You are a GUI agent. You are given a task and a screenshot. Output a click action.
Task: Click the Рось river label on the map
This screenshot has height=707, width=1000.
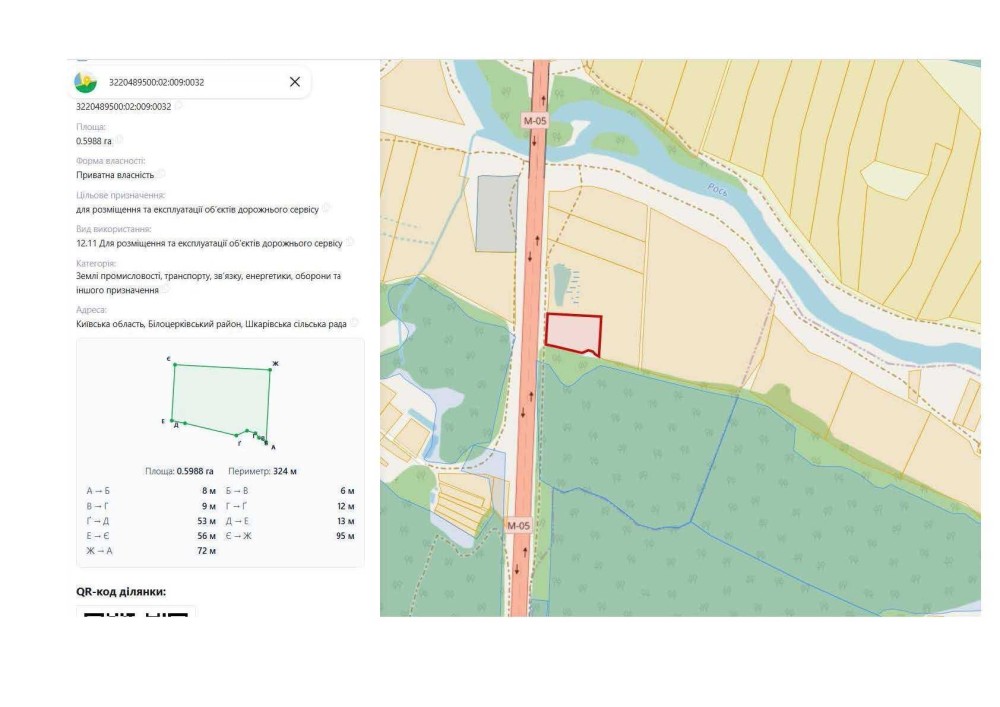(717, 189)
